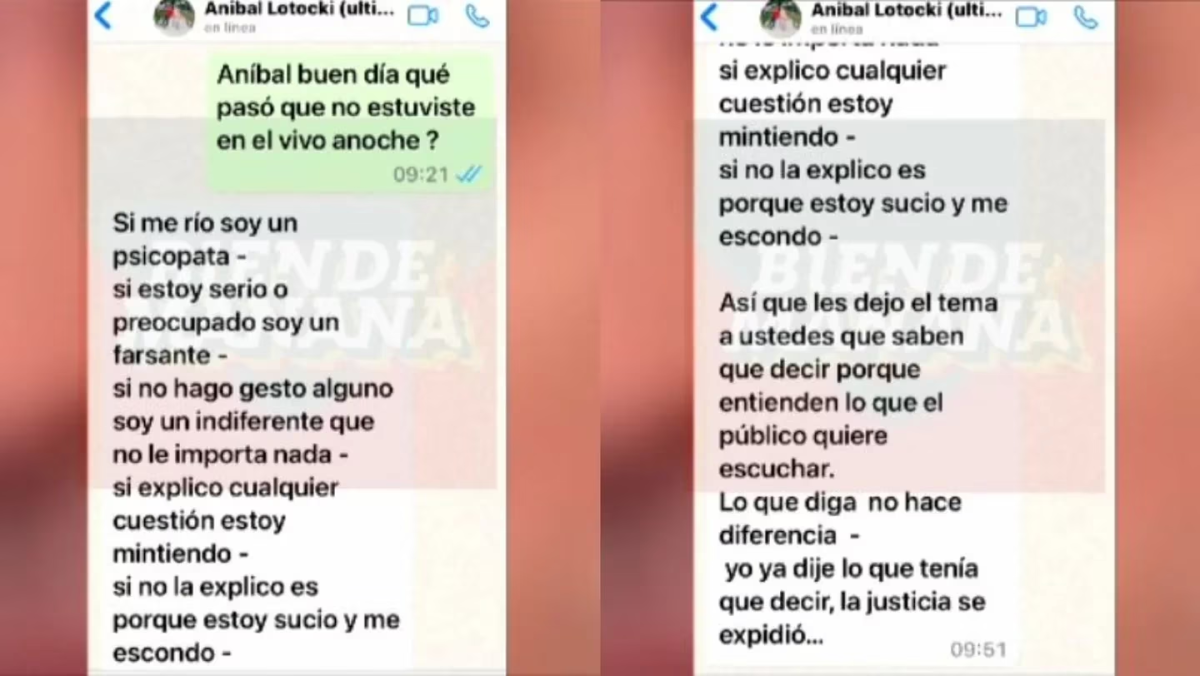The height and width of the screenshot is (676, 1200).
Task: Open Anibal Lotocki contact name, left chat
Action: pos(299,10)
